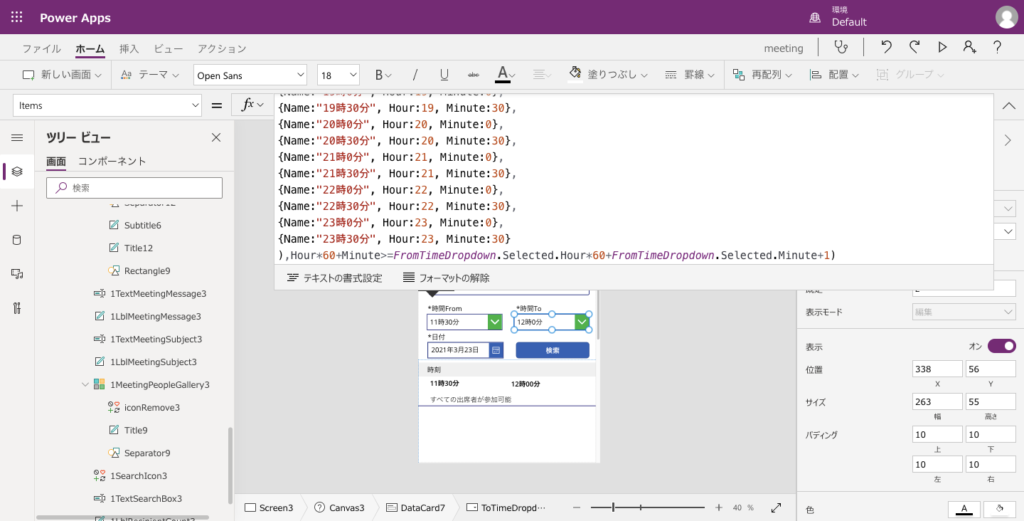
Task: Toggle the visibility switch off
Action: 1002,346
